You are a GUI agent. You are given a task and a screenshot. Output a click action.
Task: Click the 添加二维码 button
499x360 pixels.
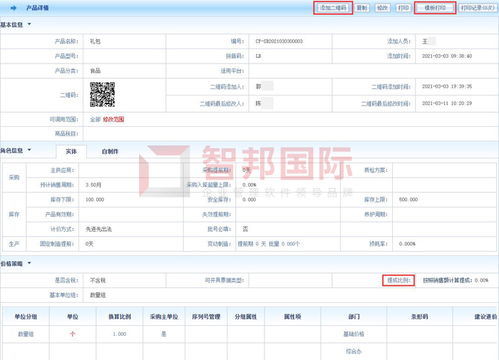point(333,8)
